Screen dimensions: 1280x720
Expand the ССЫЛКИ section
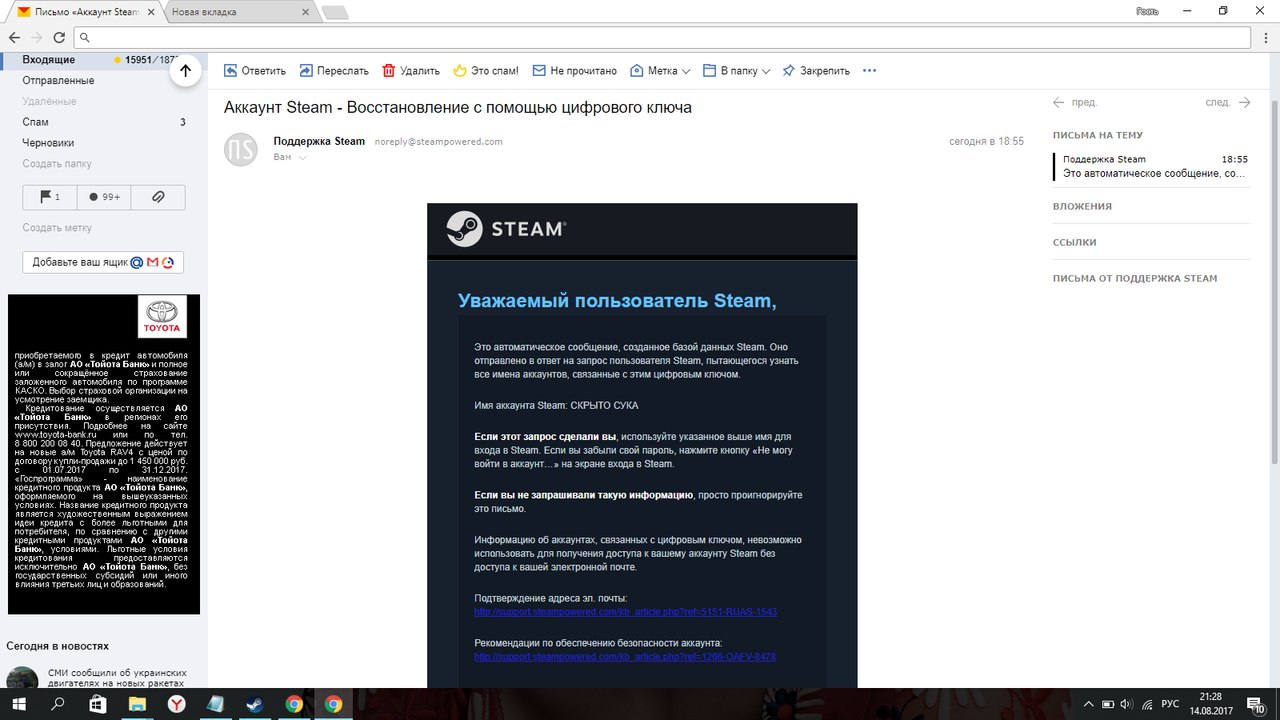click(1074, 242)
